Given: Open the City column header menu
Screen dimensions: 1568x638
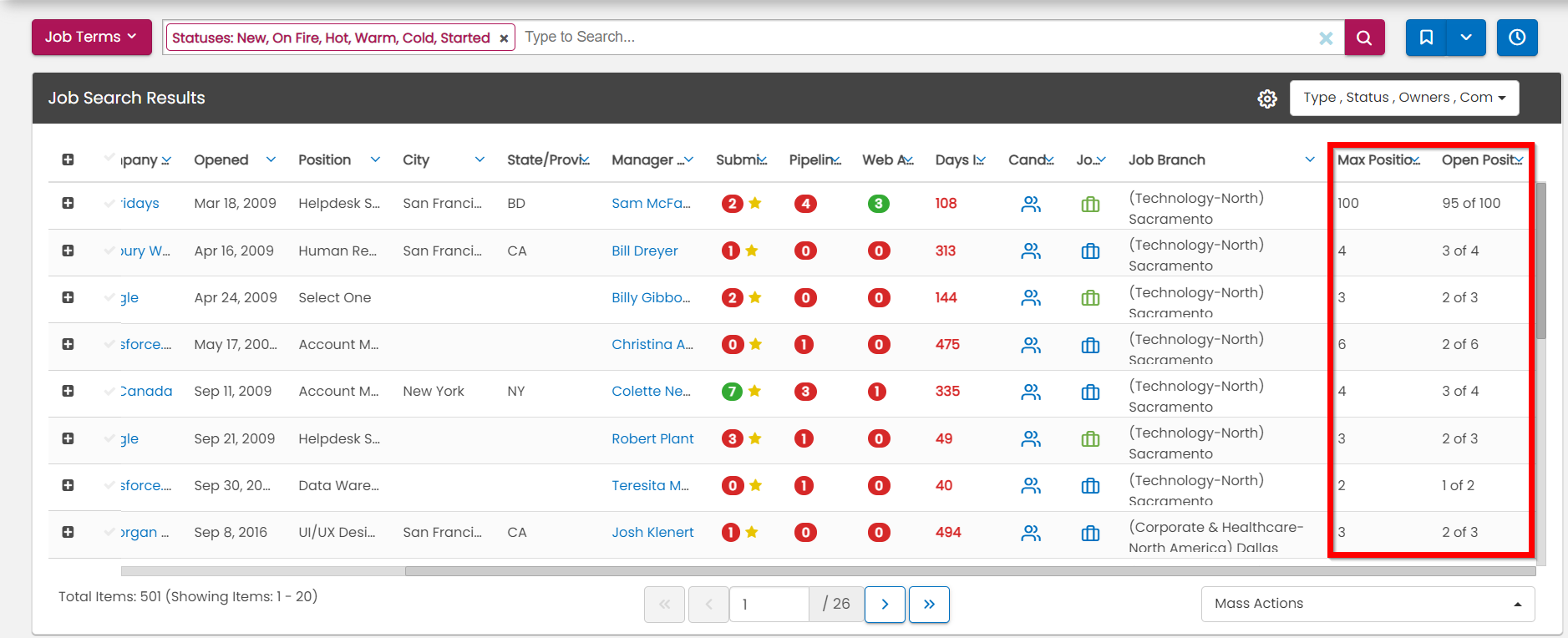Looking at the screenshot, I should 480,159.
